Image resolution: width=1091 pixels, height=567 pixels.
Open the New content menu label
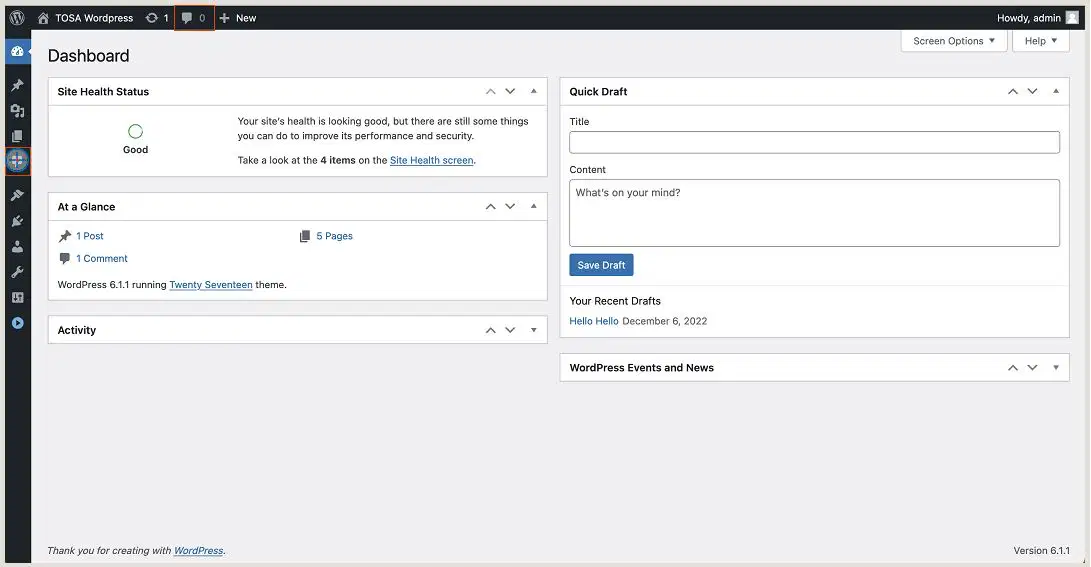(246, 18)
